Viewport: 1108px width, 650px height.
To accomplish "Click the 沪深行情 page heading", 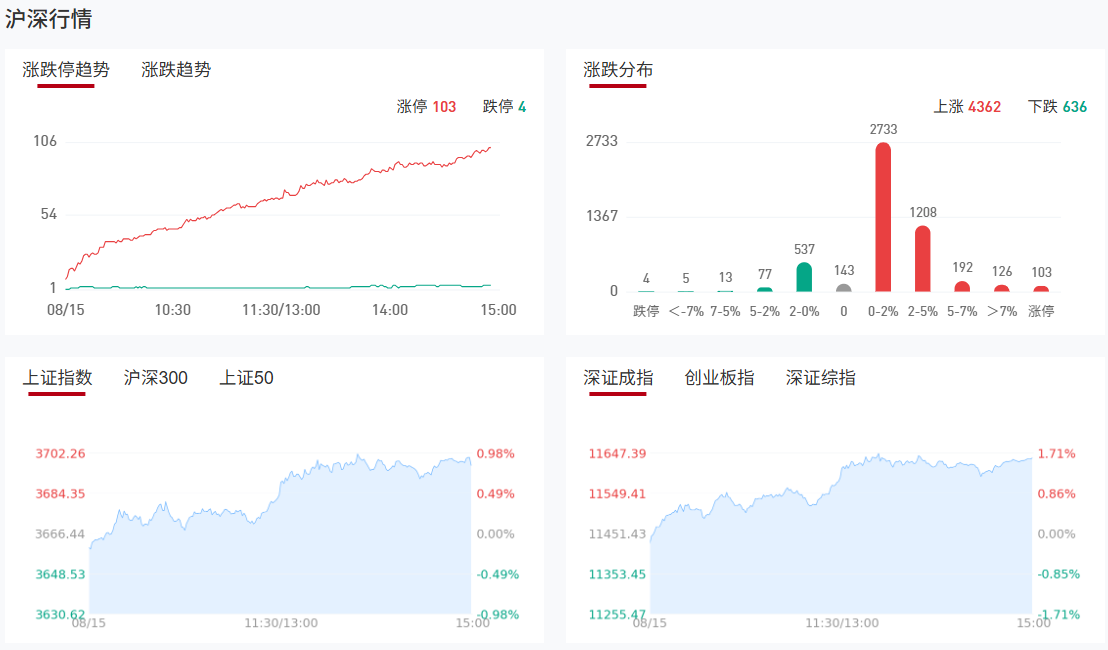I will [50, 19].
